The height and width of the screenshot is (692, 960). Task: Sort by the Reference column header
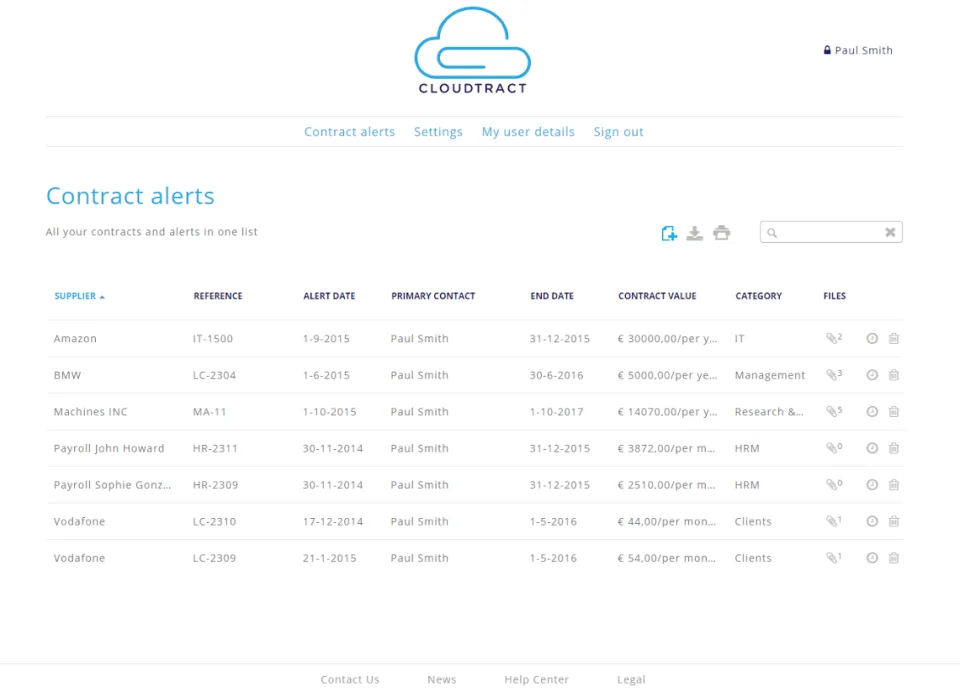pyautogui.click(x=218, y=296)
